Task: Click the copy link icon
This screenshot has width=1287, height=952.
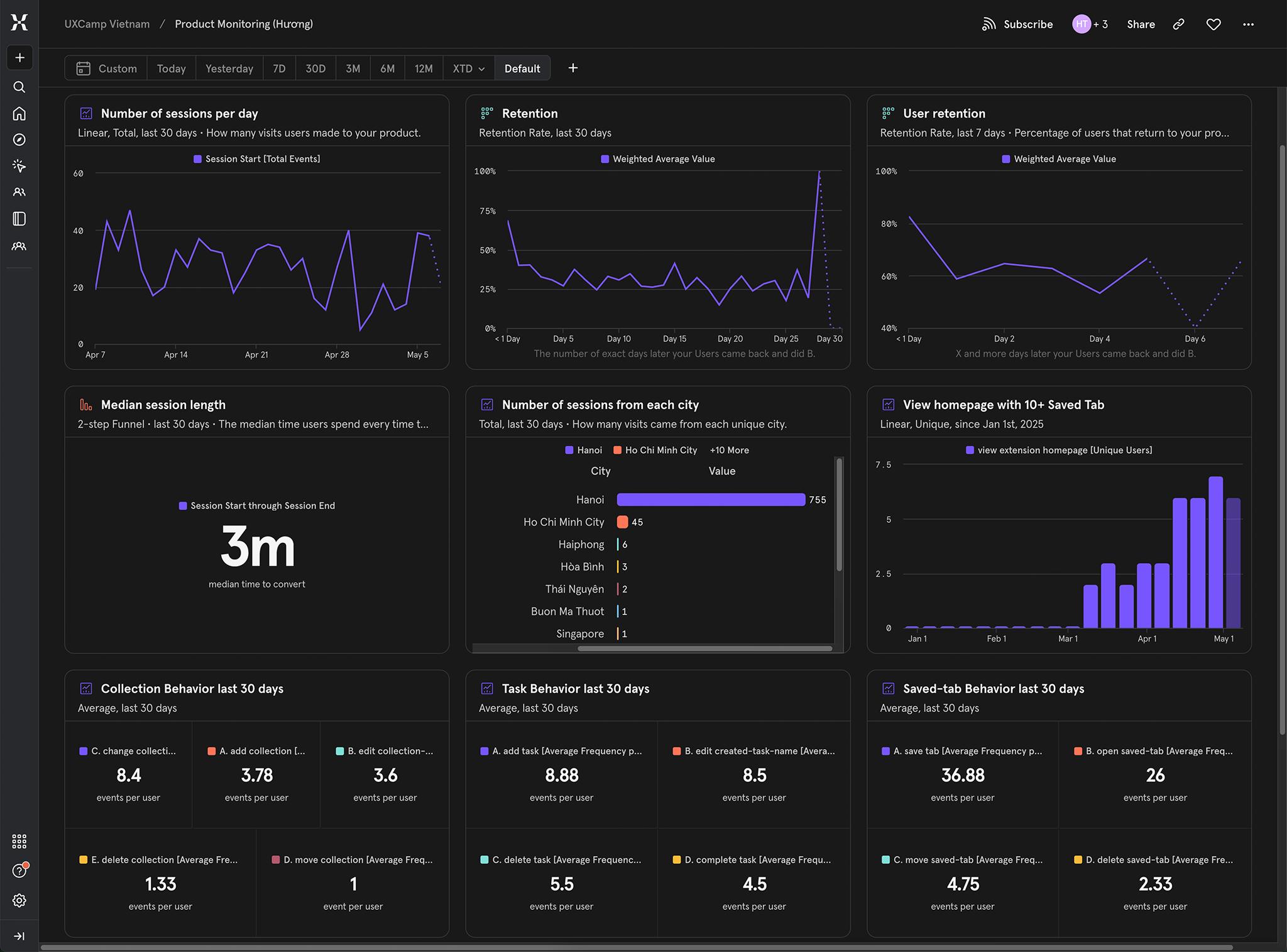Action: (1178, 25)
